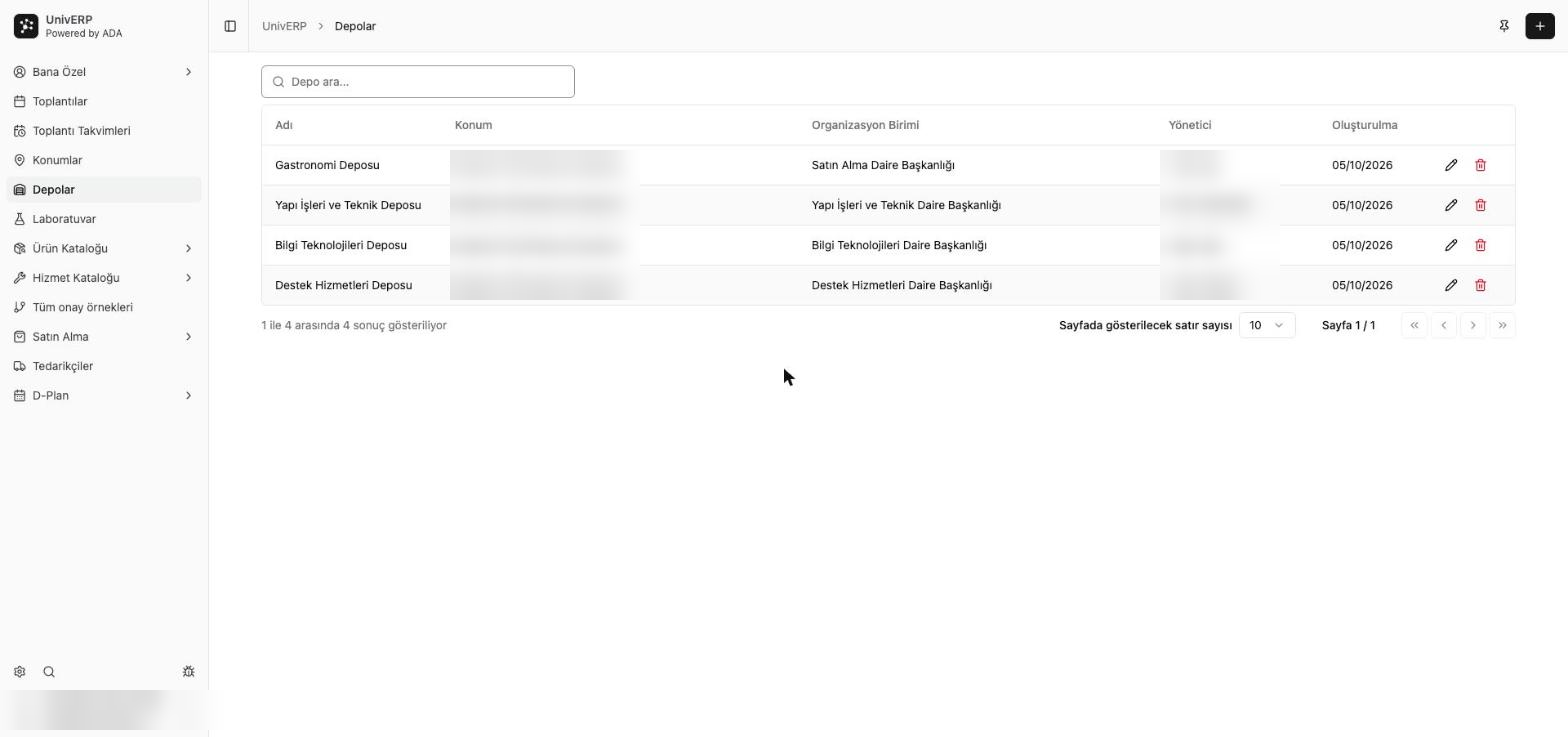Screen dimensions: 1568x737
Task: Edit the Bilgi Teknolojileri Deposu row
Action: pos(1451,245)
